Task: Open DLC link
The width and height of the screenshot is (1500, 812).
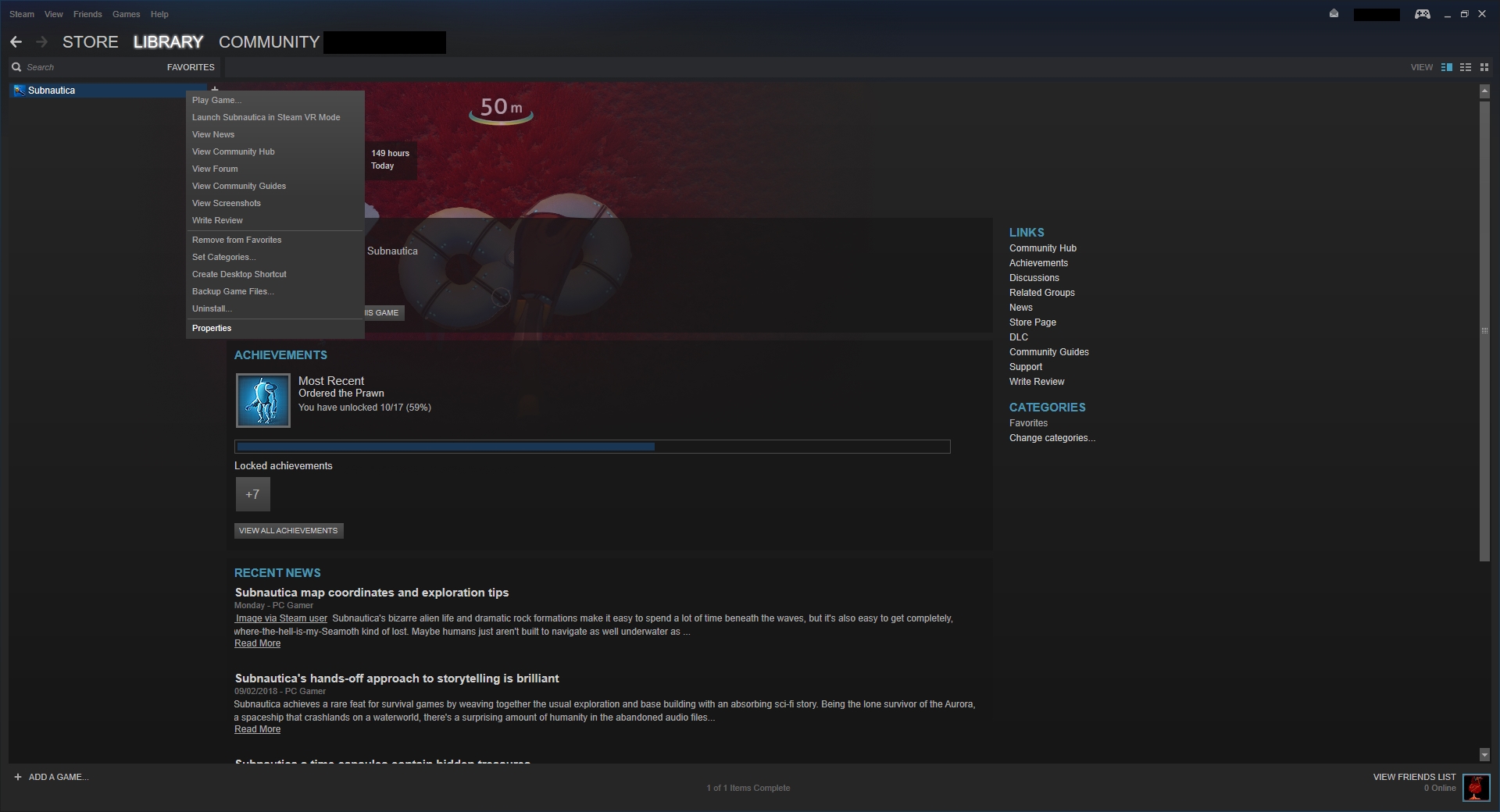Action: [1018, 337]
